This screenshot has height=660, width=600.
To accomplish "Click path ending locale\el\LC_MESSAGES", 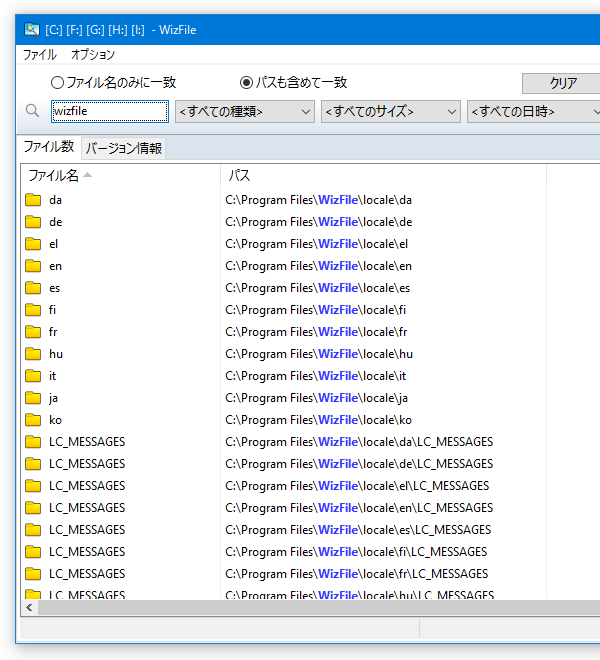I will (357, 486).
